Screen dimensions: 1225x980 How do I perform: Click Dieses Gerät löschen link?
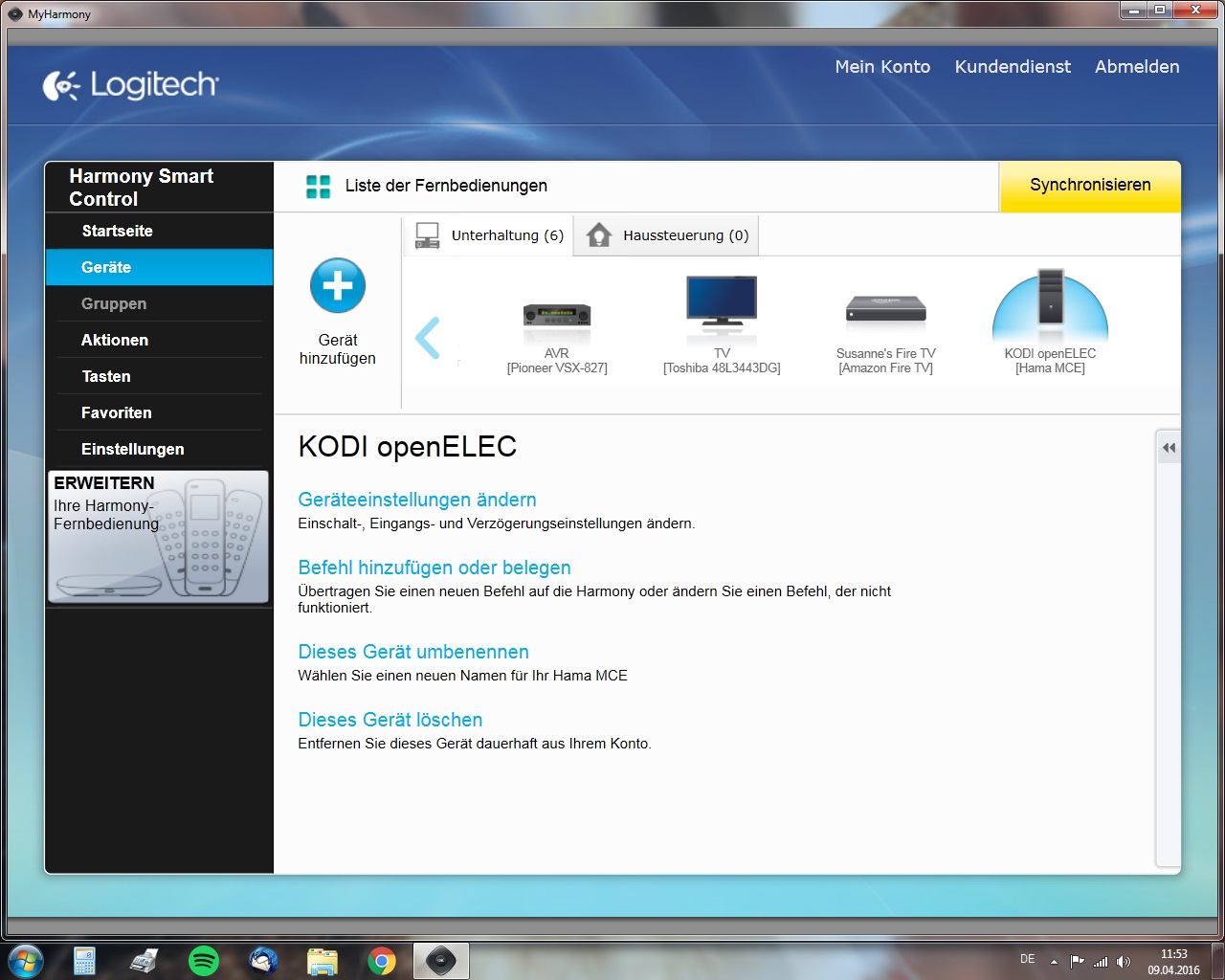pos(390,720)
